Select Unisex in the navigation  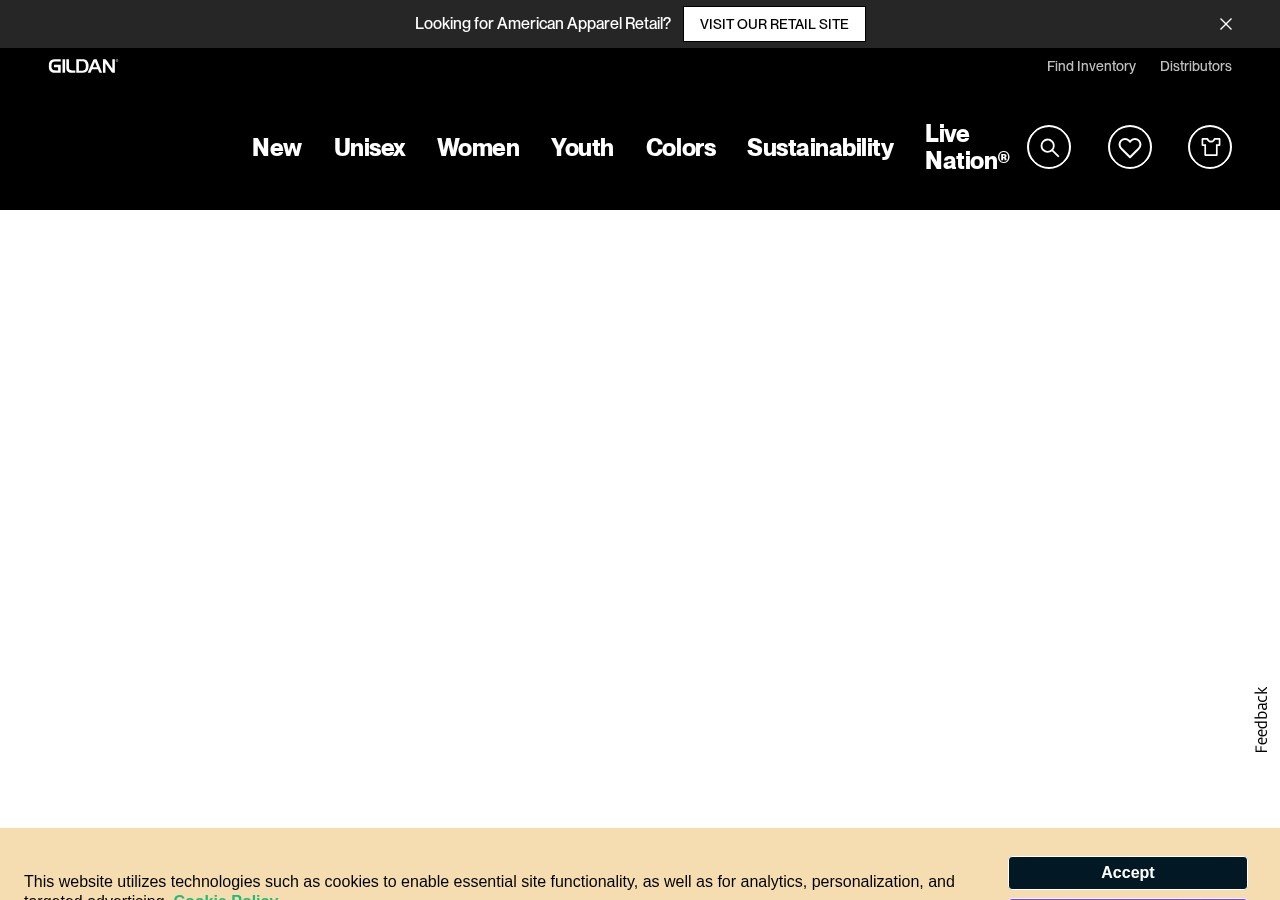click(369, 148)
